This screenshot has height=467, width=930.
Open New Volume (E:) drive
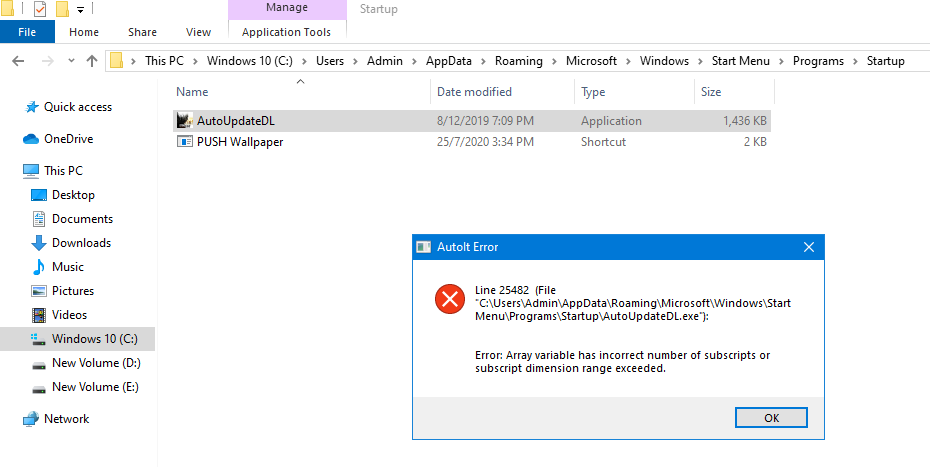pos(95,387)
